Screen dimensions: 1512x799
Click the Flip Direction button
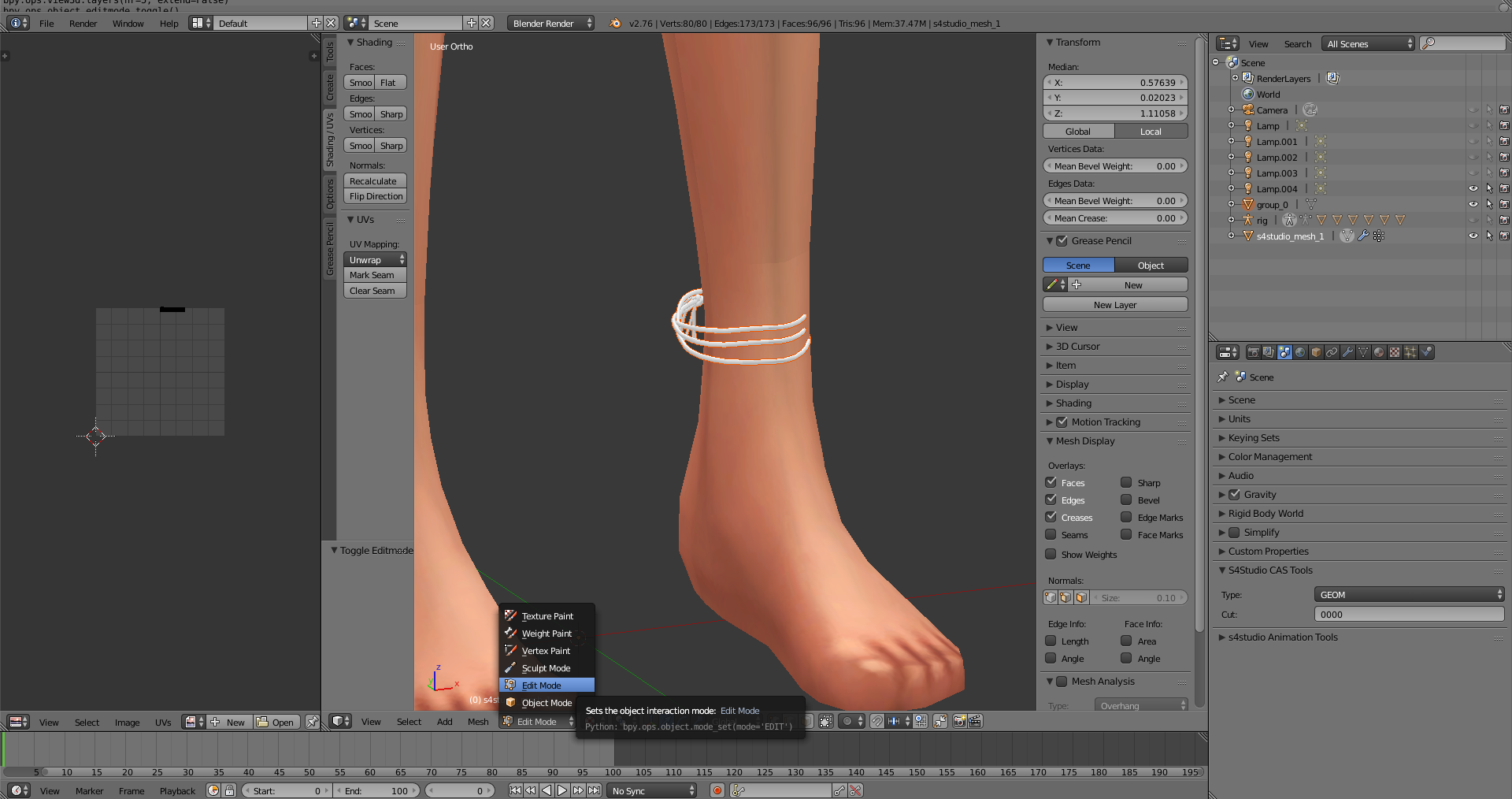point(376,196)
